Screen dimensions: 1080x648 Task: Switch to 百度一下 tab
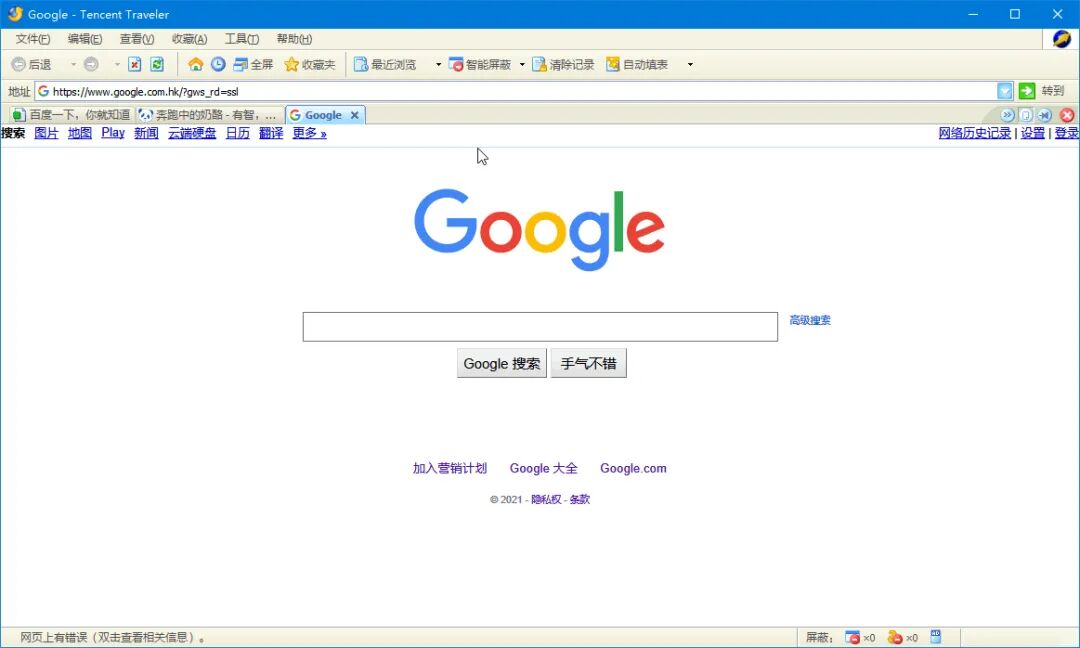[x=72, y=115]
